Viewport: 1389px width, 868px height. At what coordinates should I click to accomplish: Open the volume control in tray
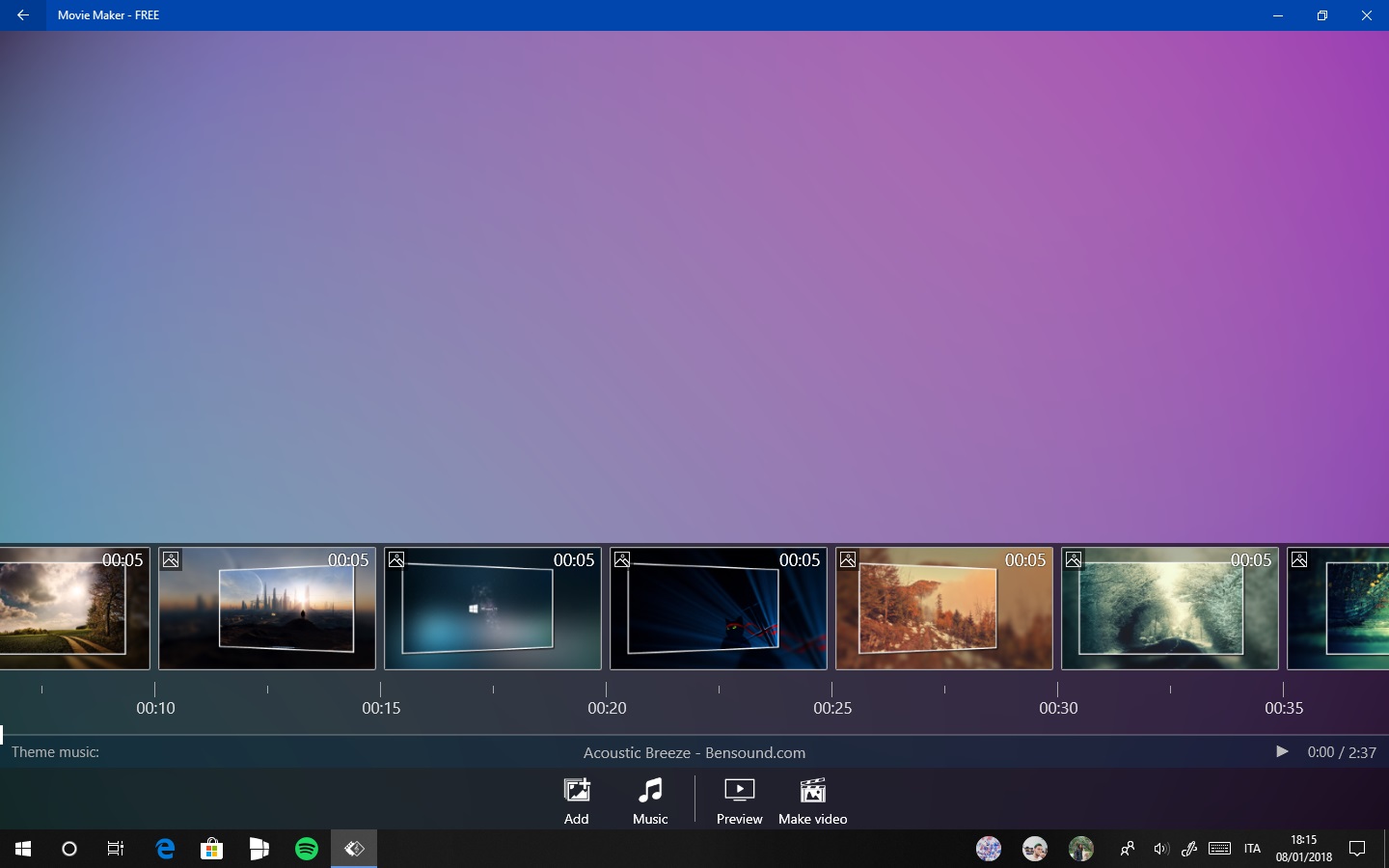(x=1160, y=849)
